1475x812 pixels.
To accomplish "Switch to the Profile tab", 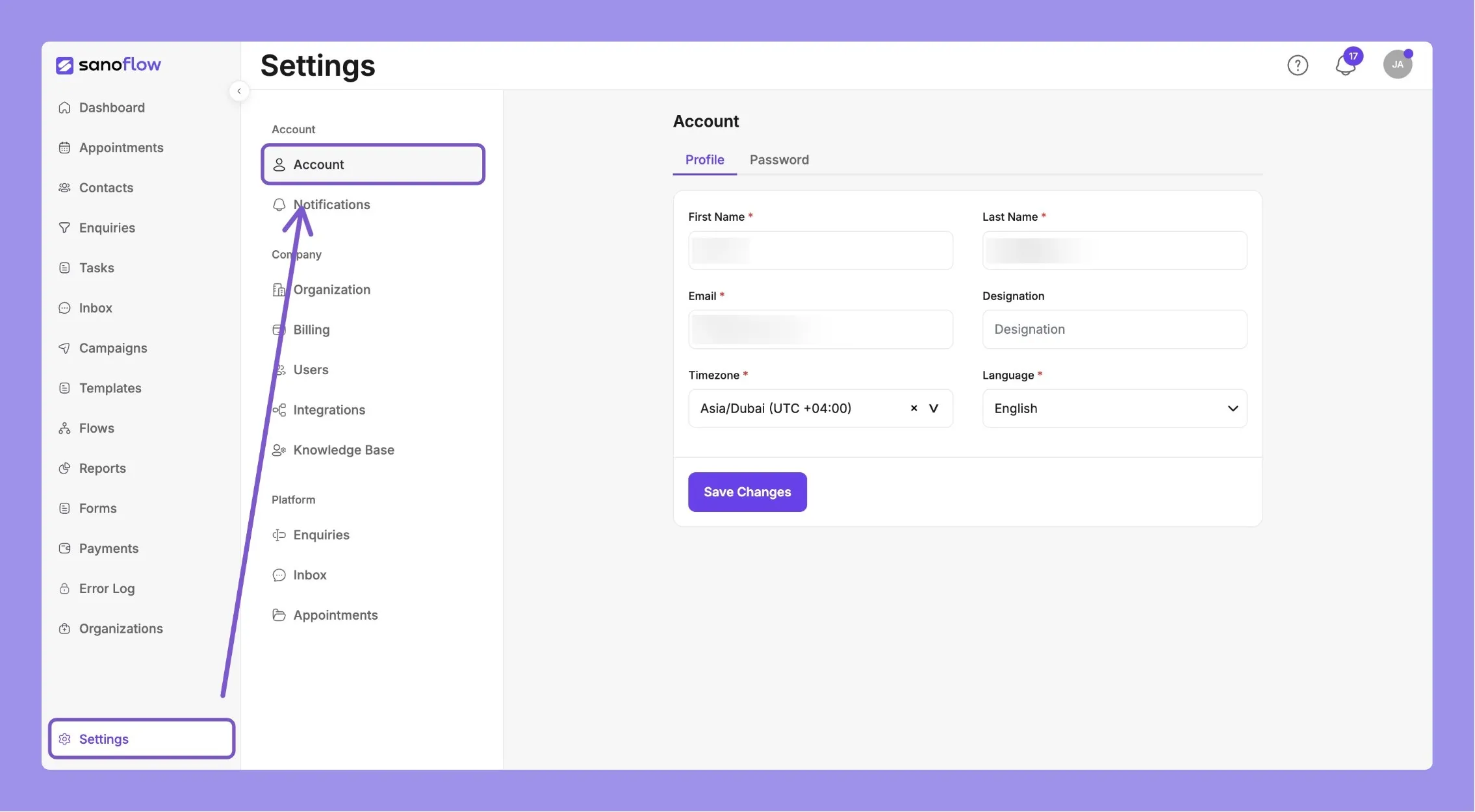I will 704,160.
